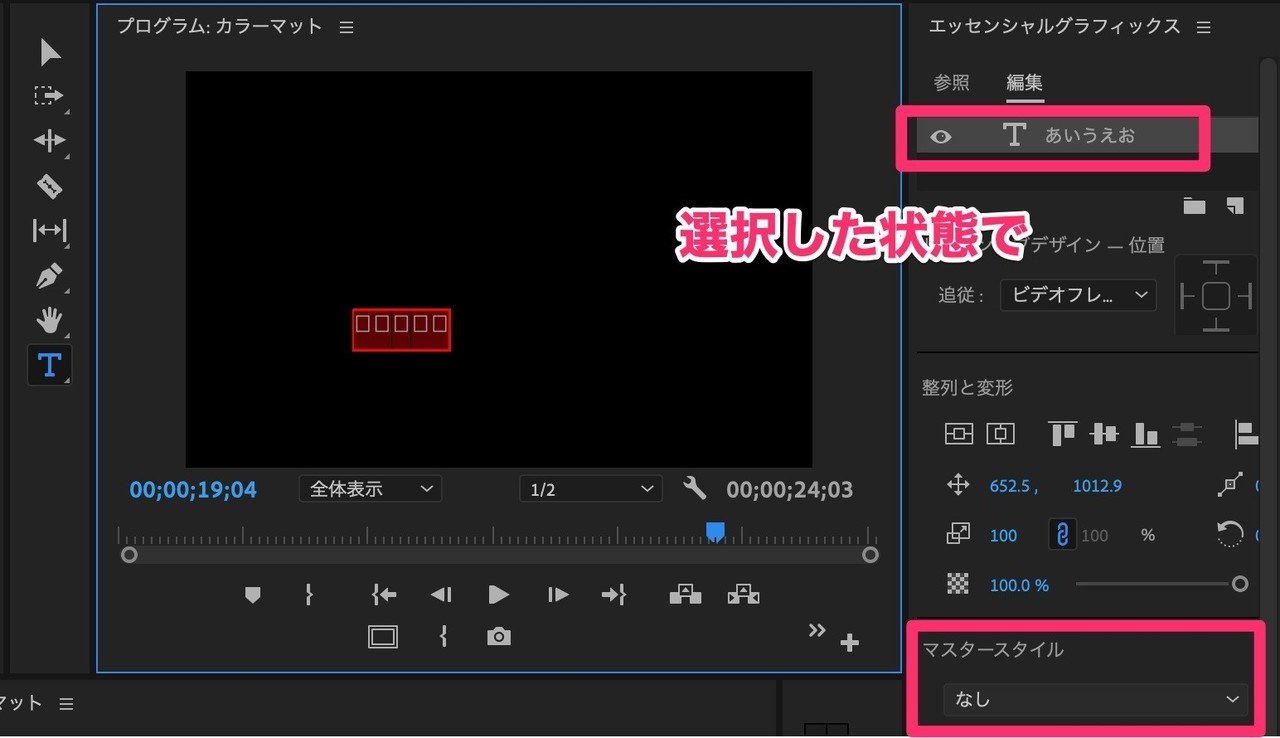The image size is (1280, 738).
Task: Open the マスタースタイル なし dropdown
Action: pyautogui.click(x=1095, y=700)
